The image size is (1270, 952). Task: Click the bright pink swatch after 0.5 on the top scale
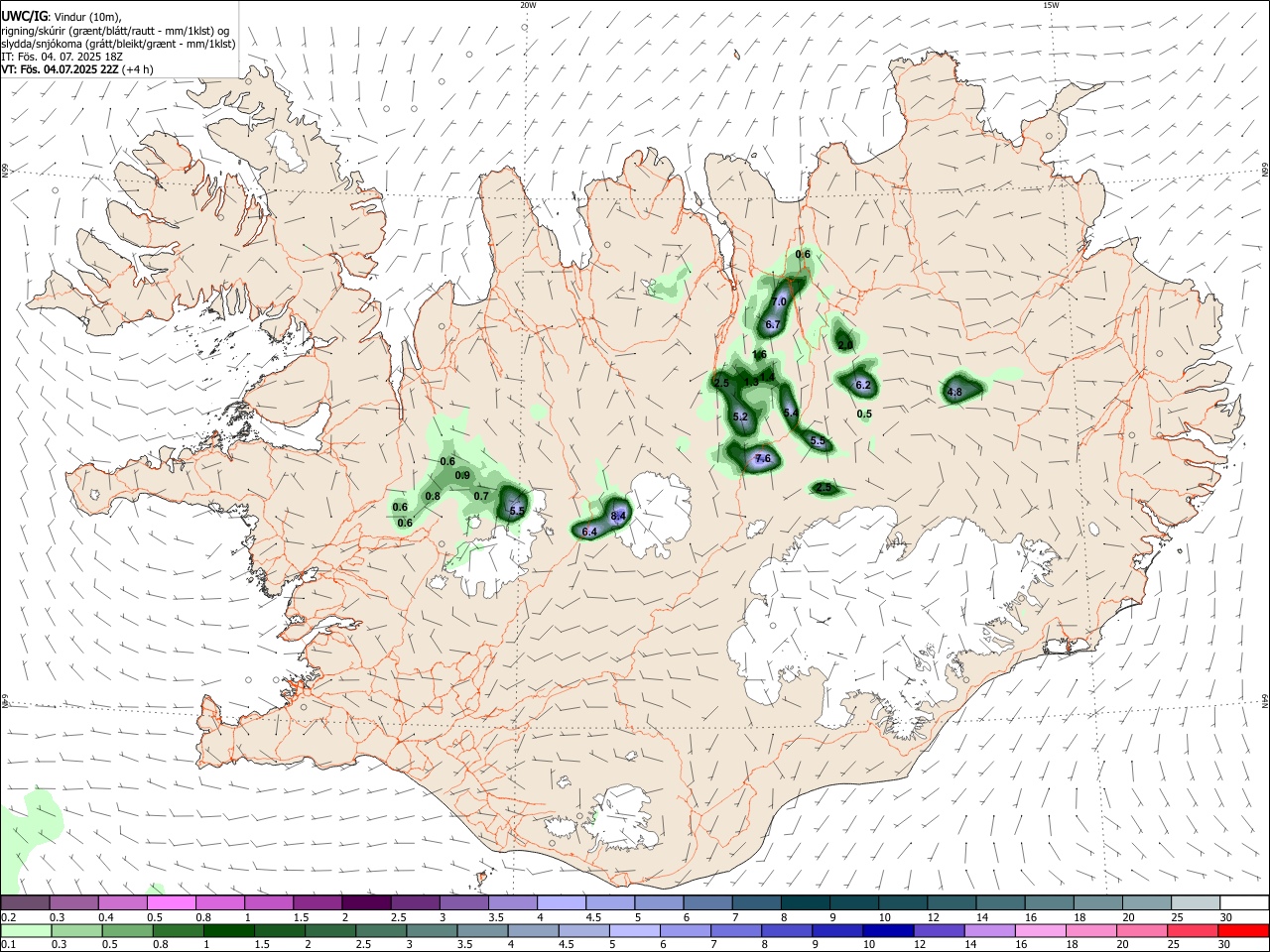tap(171, 902)
